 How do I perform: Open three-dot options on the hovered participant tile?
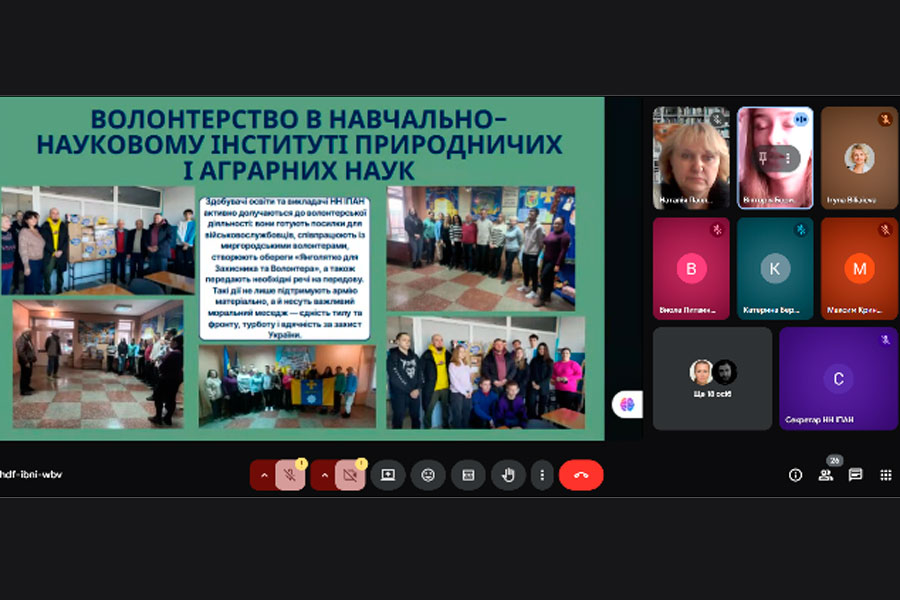click(788, 158)
